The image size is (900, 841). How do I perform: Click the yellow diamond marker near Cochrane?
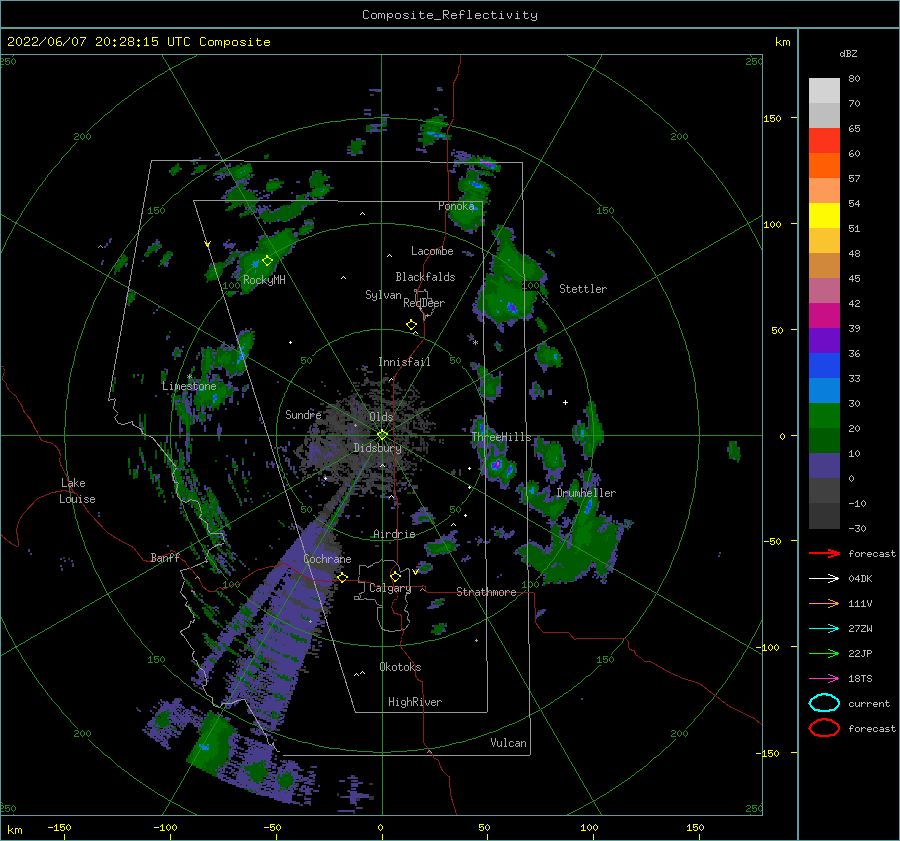(x=342, y=577)
